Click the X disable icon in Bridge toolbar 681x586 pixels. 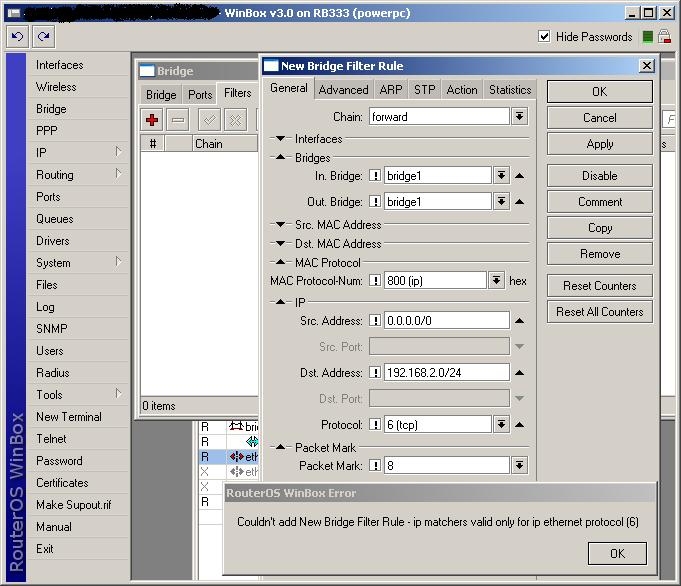tap(235, 120)
